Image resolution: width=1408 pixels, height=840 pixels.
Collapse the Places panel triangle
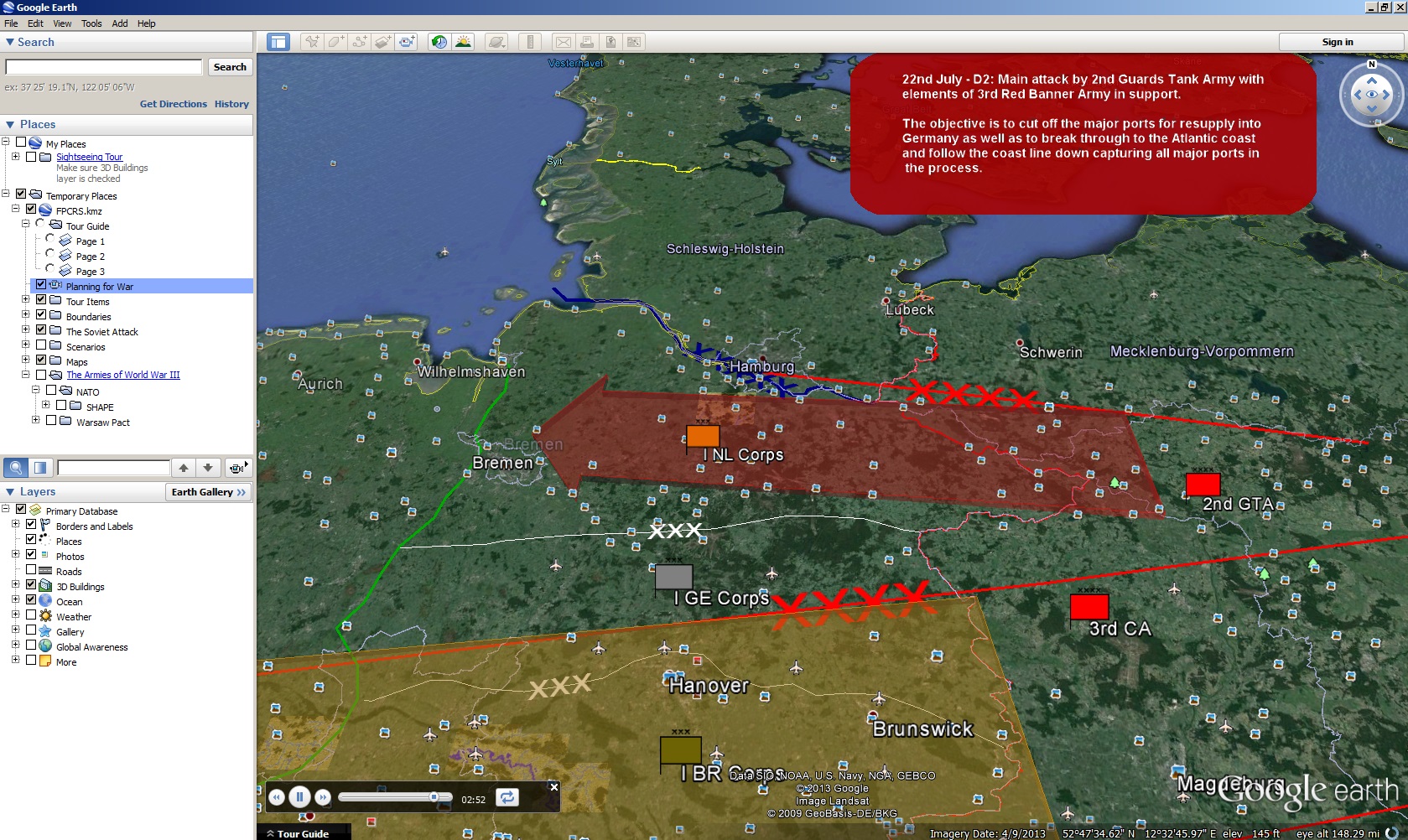click(x=10, y=124)
